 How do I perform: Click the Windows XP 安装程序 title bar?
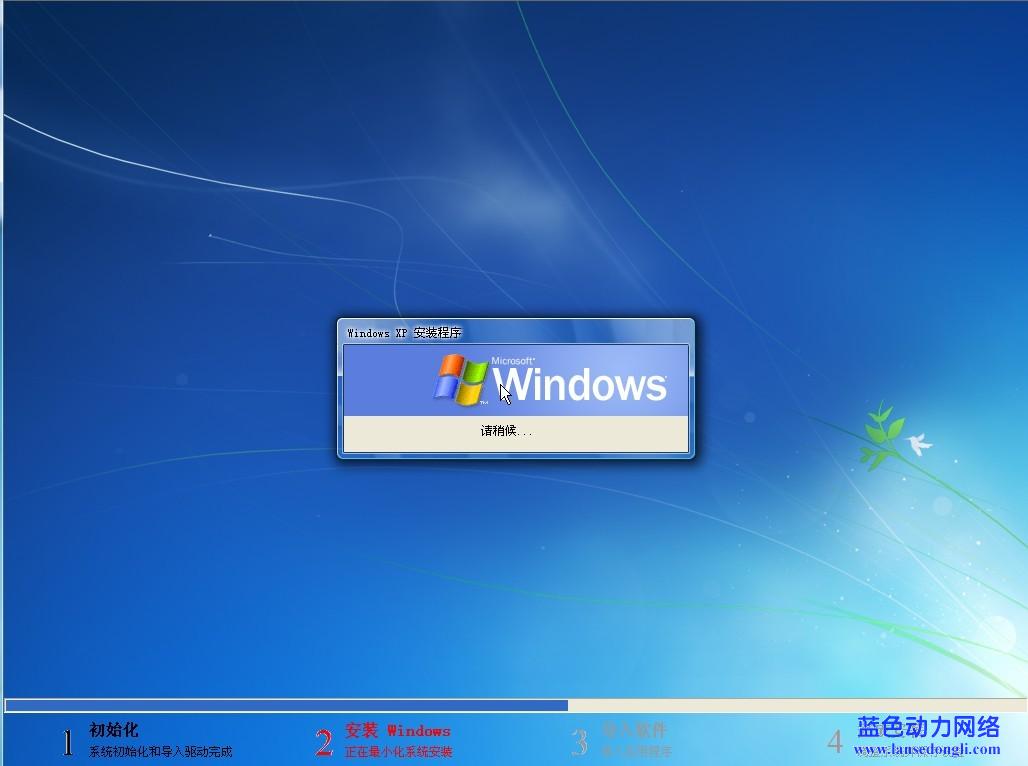point(515,333)
